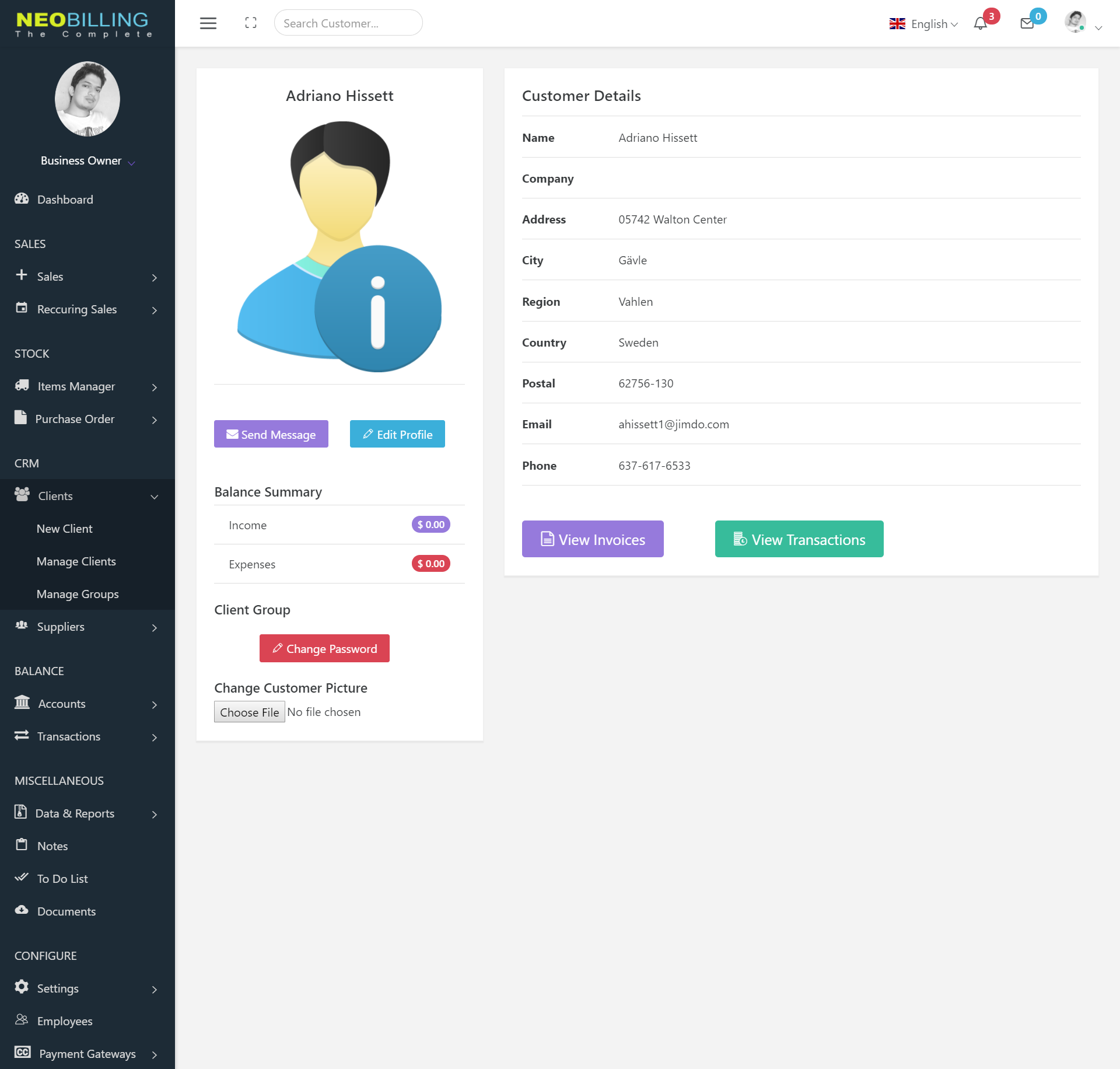
Task: Select New Client in sidebar
Action: pos(65,529)
